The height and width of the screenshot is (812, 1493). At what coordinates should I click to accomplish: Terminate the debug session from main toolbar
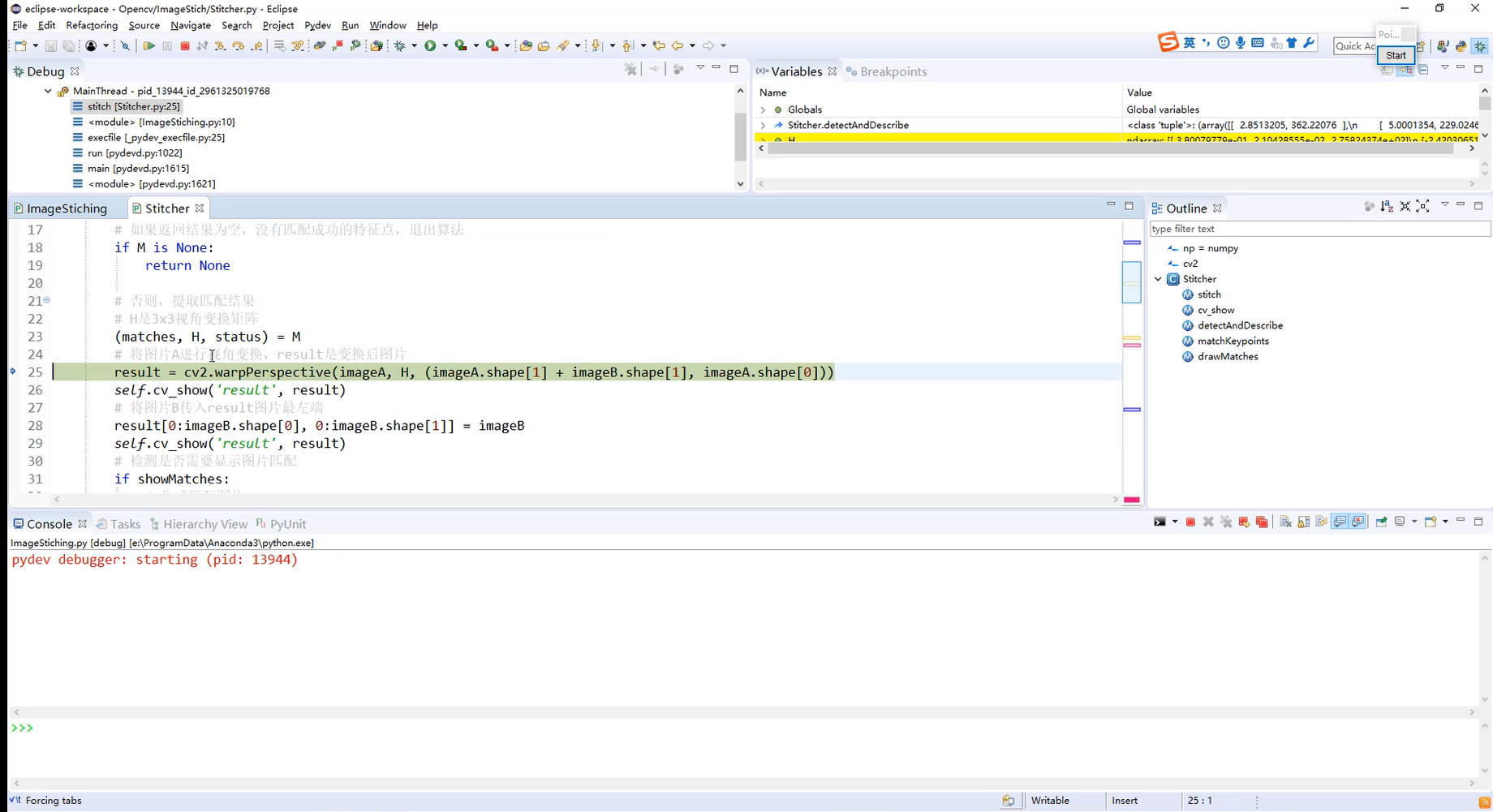185,46
